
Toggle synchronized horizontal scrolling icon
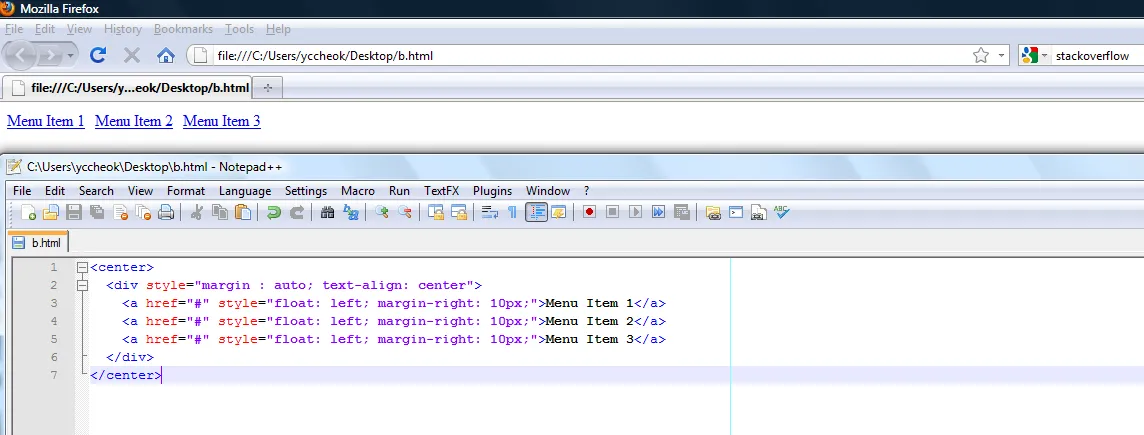459,212
